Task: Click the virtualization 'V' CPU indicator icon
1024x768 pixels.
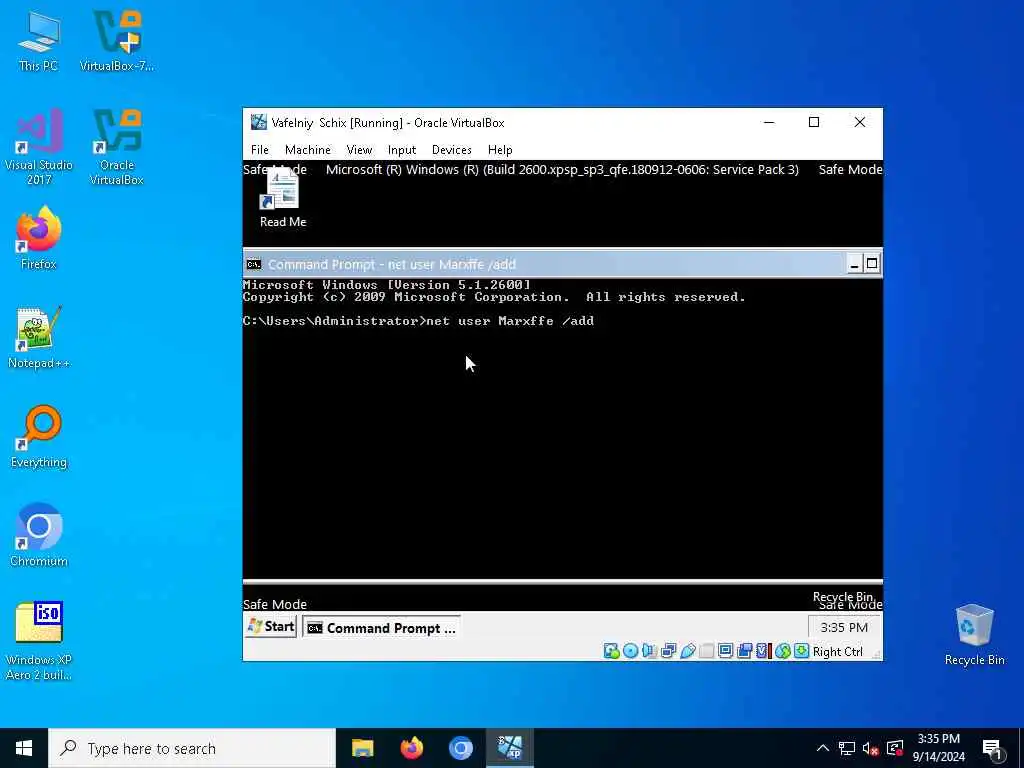Action: pos(763,651)
